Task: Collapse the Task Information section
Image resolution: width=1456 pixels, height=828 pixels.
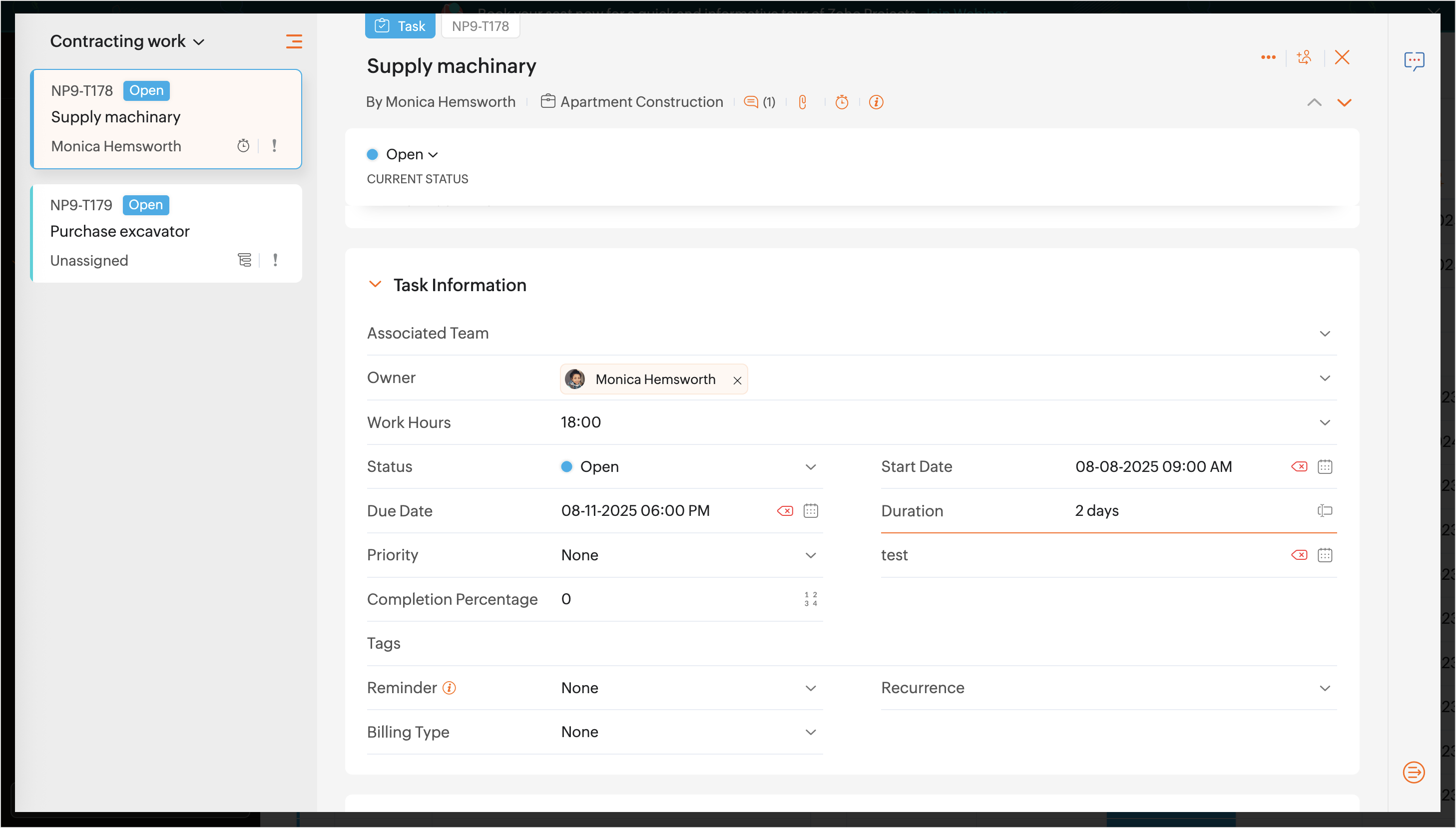Action: 376,284
